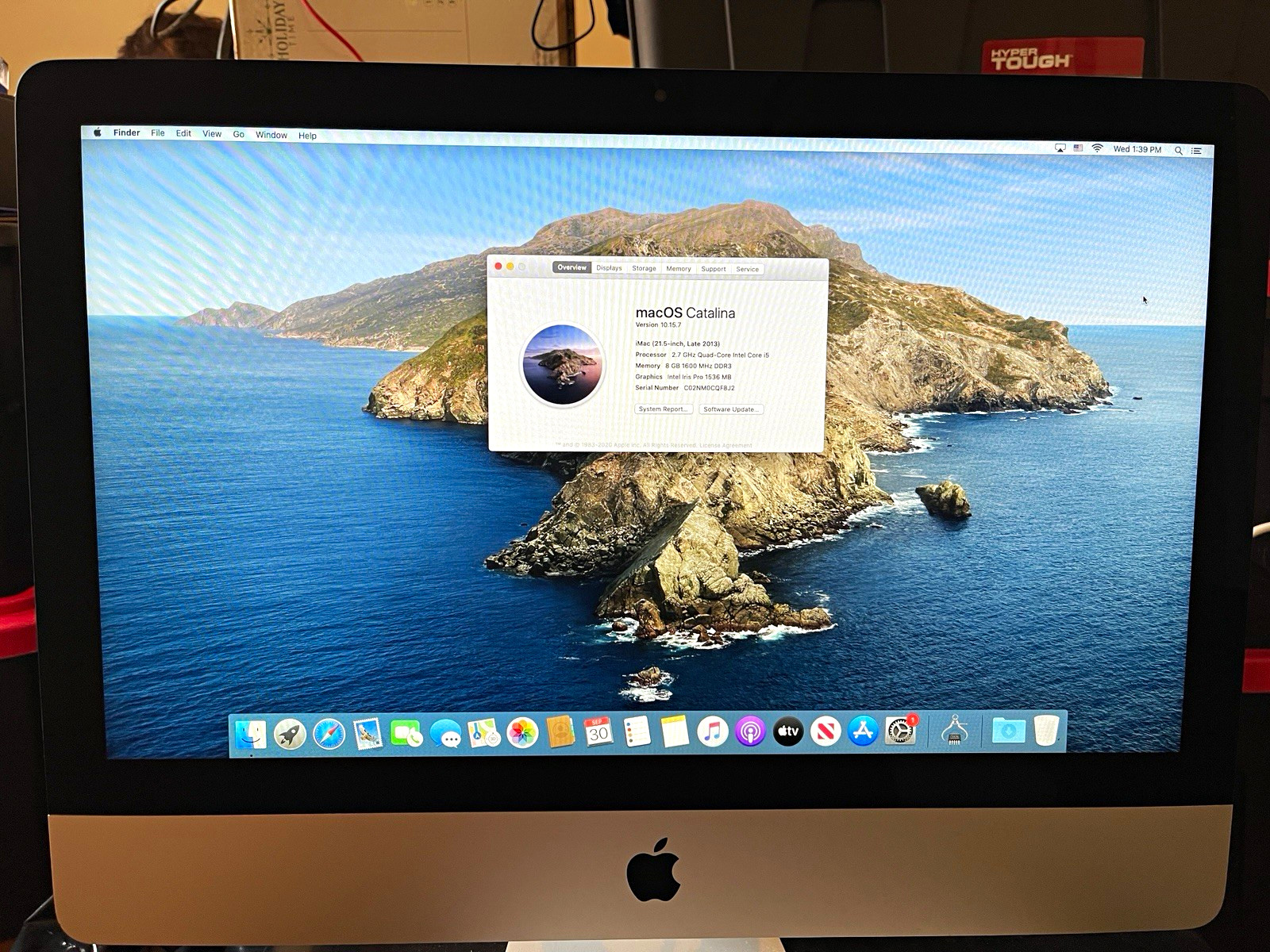Switch to the Service tab

pyautogui.click(x=747, y=269)
